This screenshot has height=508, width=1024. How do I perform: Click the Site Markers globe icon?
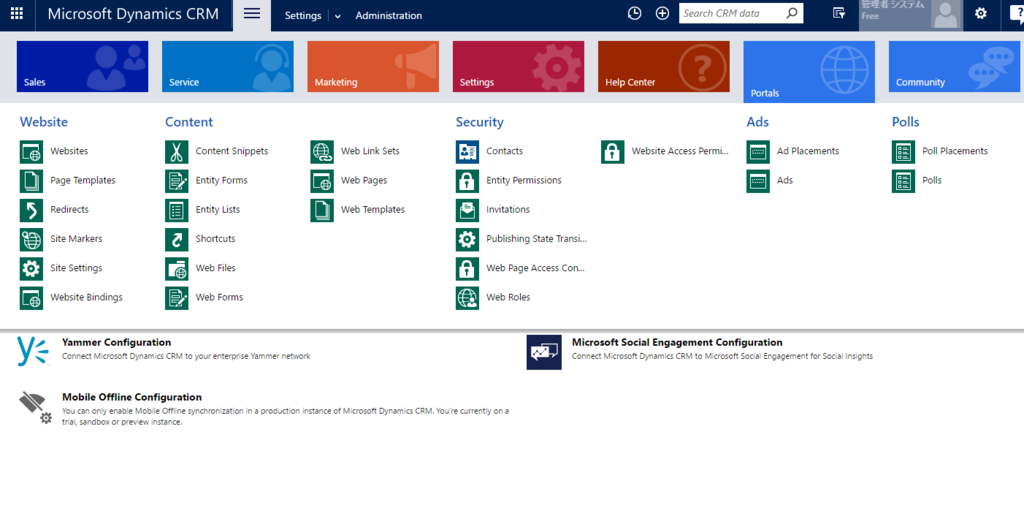click(x=31, y=240)
